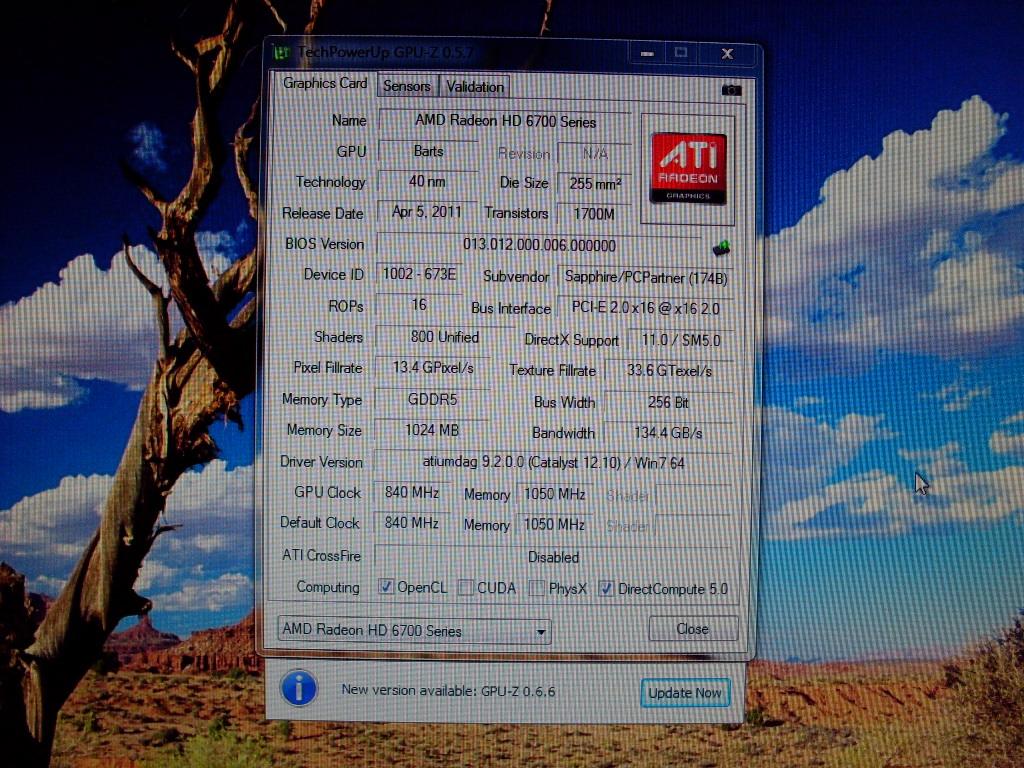Viewport: 1024px width, 768px height.
Task: Click the Computing label
Action: [x=328, y=587]
